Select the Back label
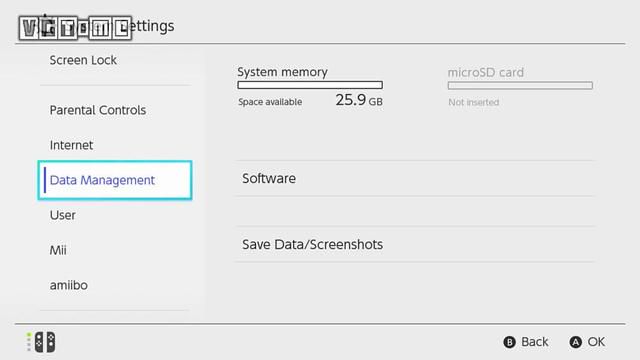Viewport: 640px width, 360px height. 535,342
